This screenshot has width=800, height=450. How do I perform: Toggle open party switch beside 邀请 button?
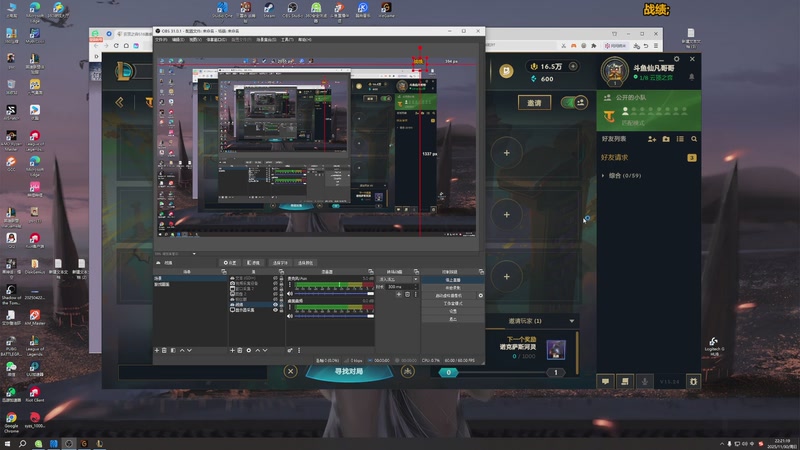point(574,103)
